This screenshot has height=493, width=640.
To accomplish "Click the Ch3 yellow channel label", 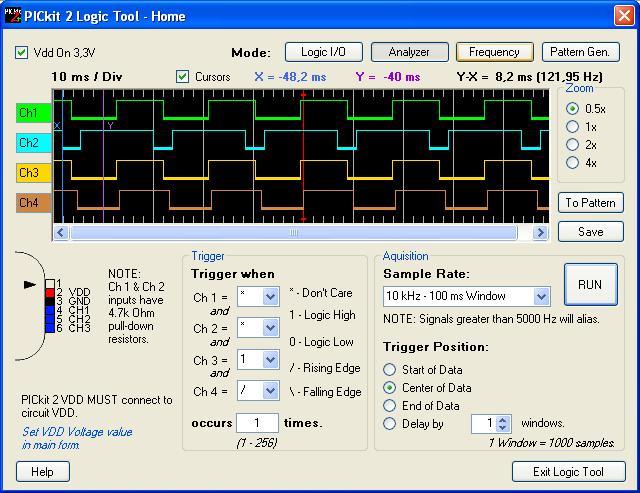I will tap(33, 173).
